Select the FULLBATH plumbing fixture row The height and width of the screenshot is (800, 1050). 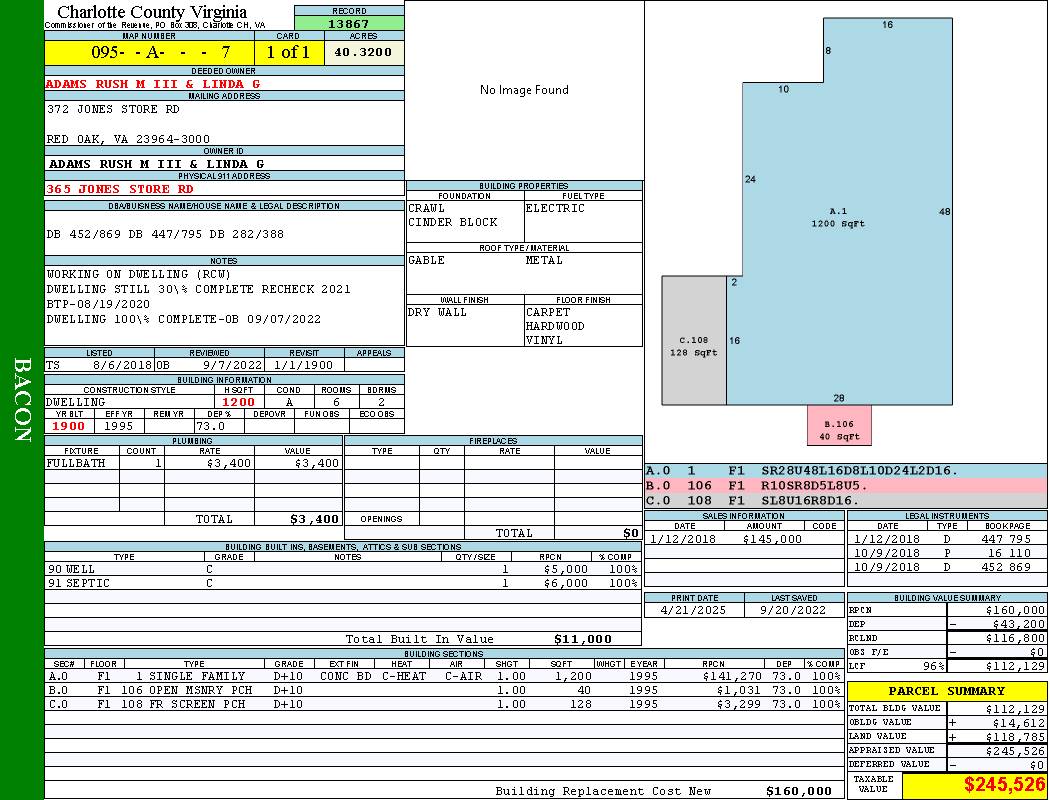[193, 464]
